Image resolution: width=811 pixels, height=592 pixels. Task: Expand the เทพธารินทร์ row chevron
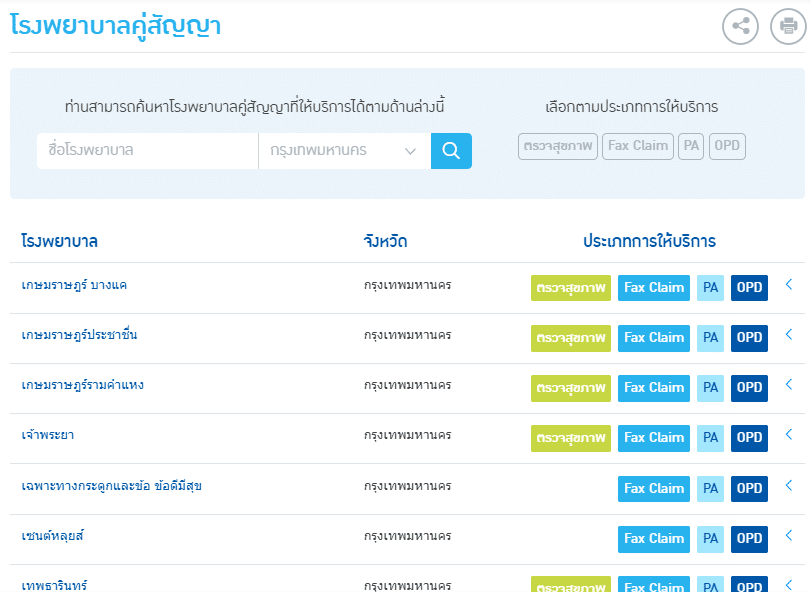(789, 585)
